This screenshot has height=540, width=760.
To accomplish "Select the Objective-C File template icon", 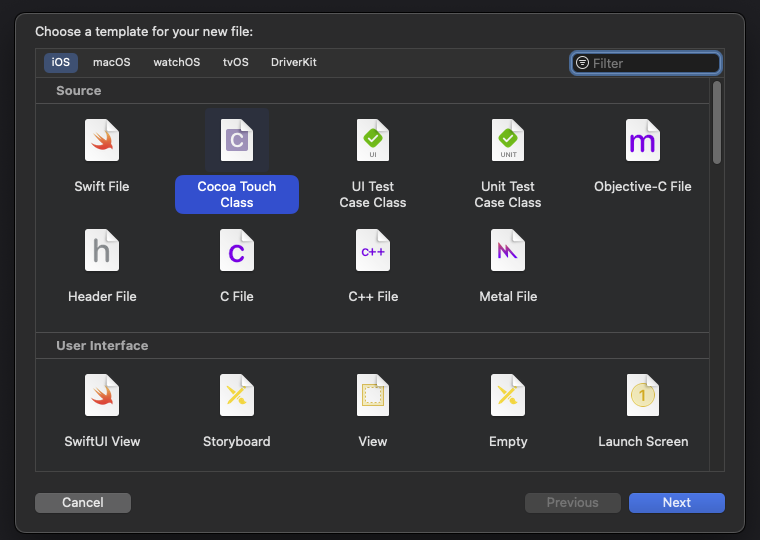I will click(643, 140).
